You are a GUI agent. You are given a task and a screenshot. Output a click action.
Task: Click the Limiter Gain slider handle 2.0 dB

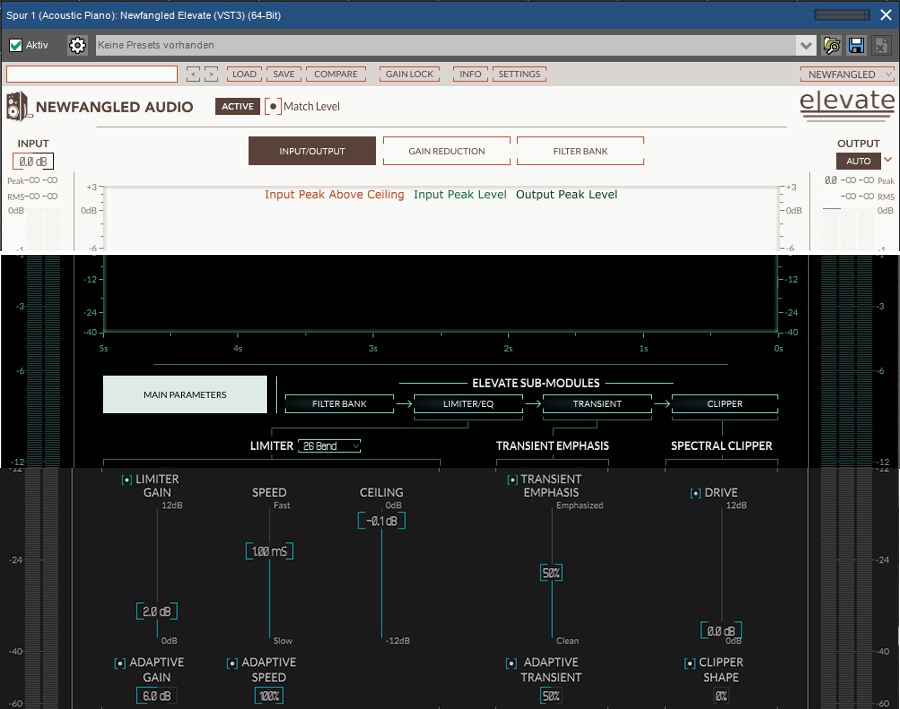157,611
